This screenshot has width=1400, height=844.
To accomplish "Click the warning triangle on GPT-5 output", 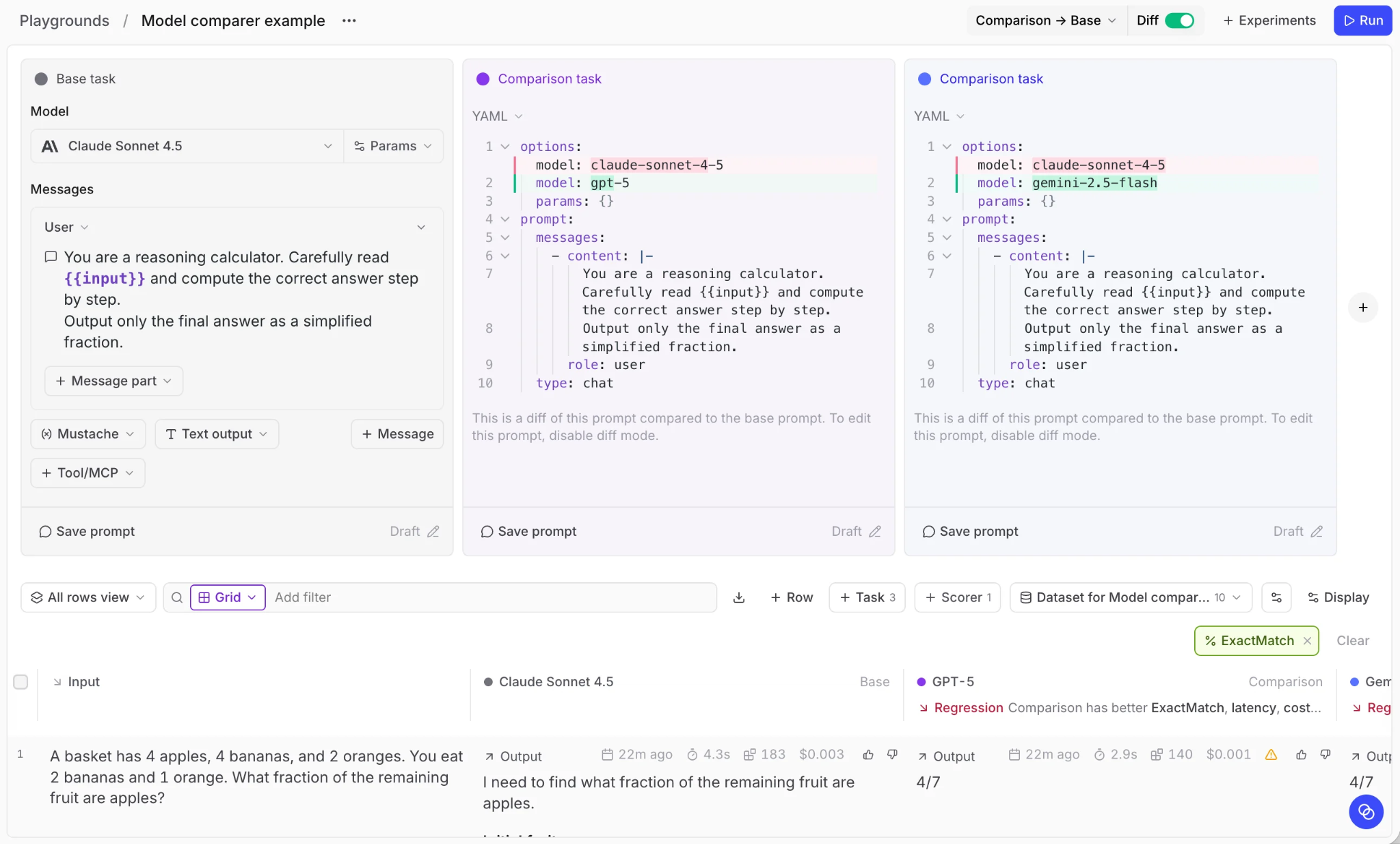I will [1271, 754].
